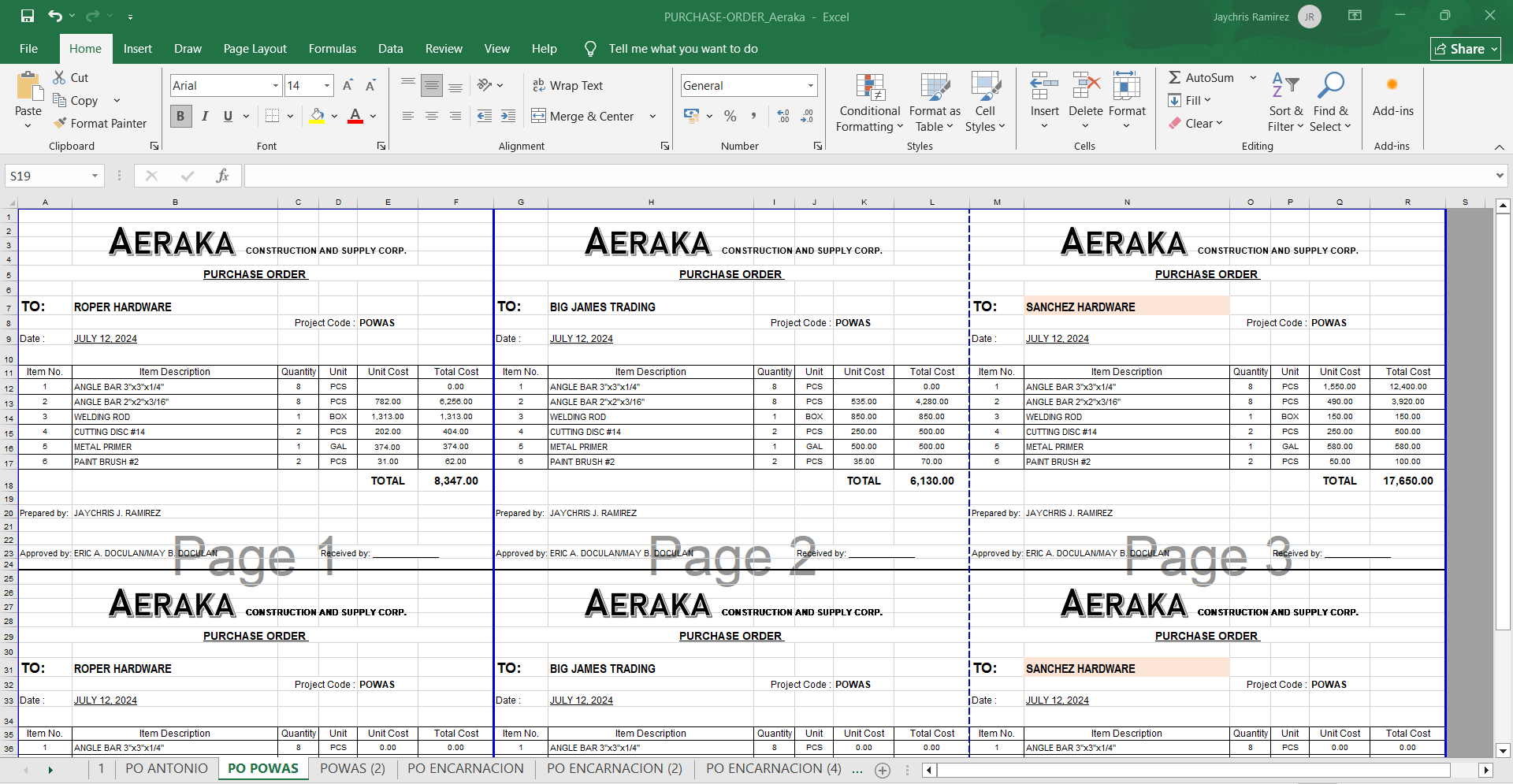Open Find & Select magnifier
This screenshot has height=784, width=1513.
(x=1330, y=85)
